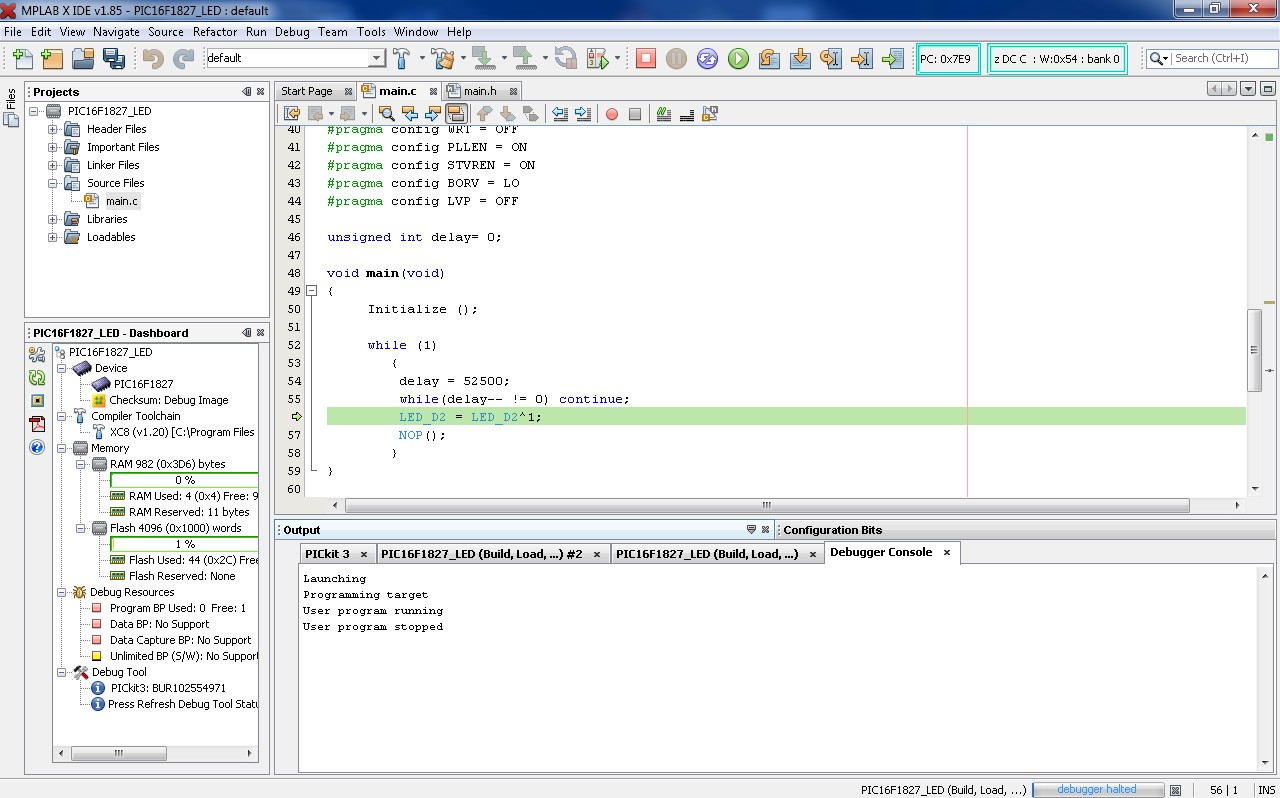Expand the Header Files folder
This screenshot has width=1280, height=798.
click(53, 129)
